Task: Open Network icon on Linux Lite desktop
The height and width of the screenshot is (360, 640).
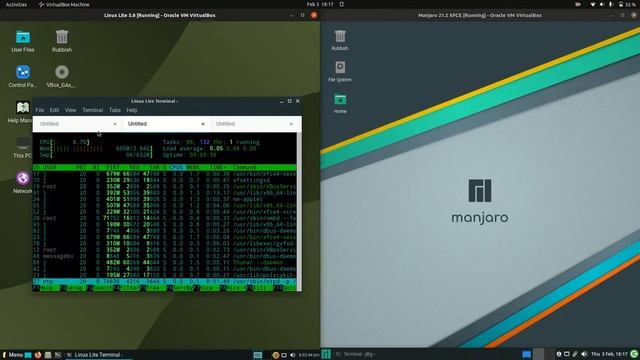Action: (x=23, y=182)
